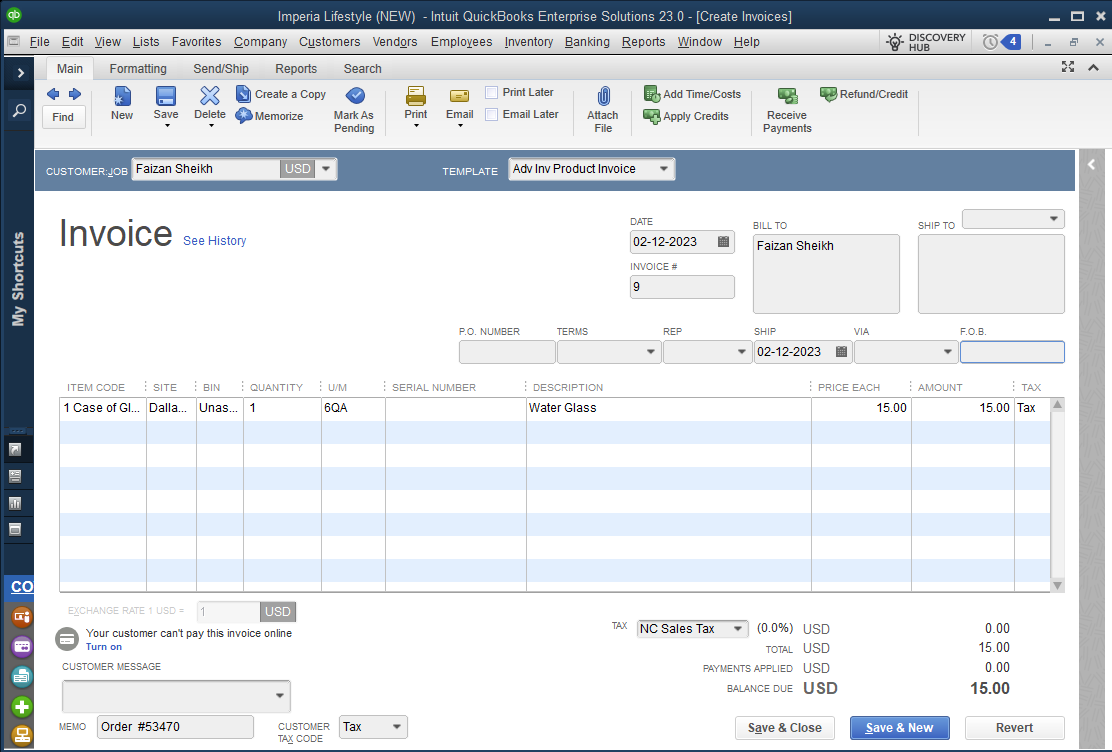Open the Inventory menu

(529, 42)
